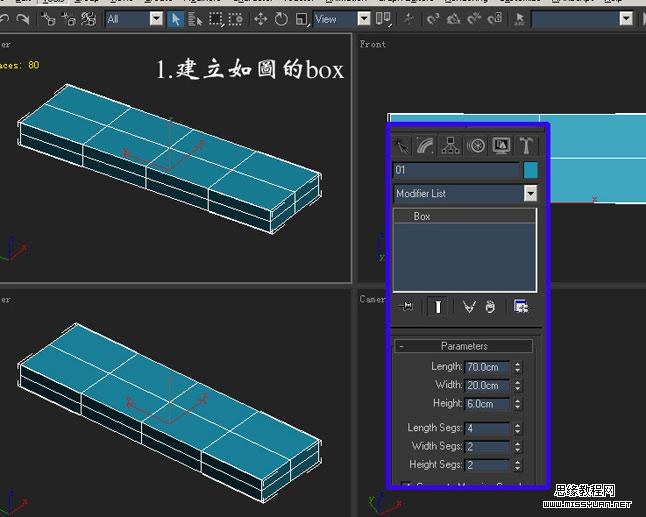This screenshot has width=646, height=517.
Task: Switch to the Create command panel tab
Action: click(400, 146)
